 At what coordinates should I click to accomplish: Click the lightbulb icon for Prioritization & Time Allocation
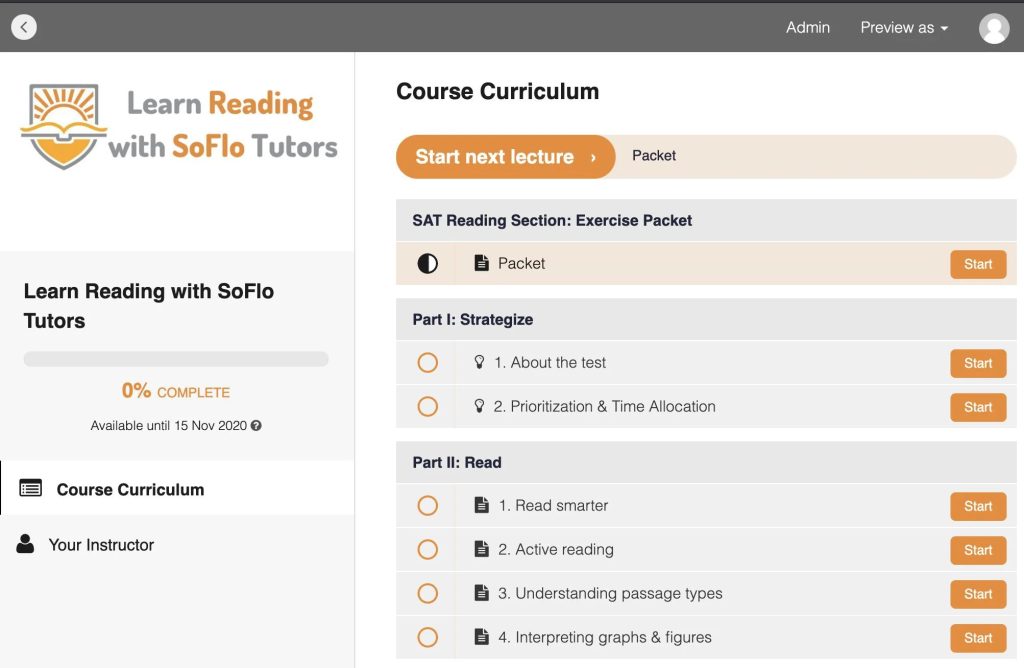point(479,406)
